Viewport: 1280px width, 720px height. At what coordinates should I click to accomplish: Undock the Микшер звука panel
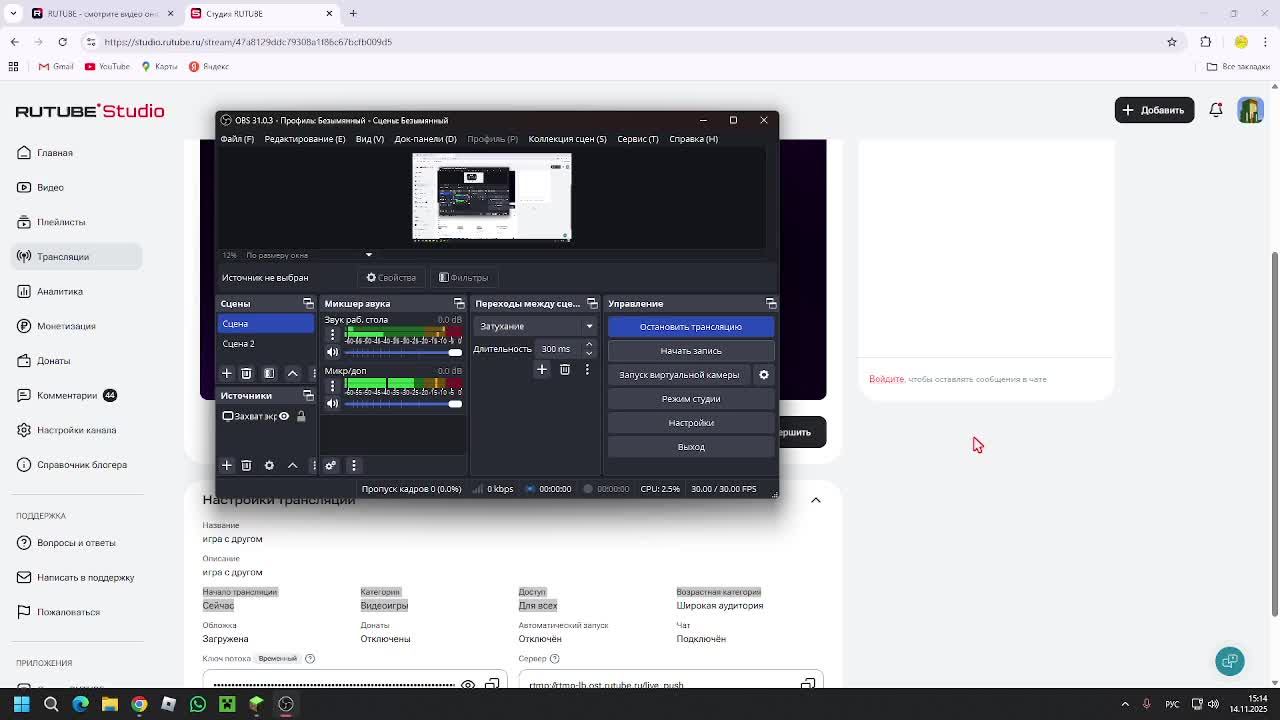coord(459,303)
